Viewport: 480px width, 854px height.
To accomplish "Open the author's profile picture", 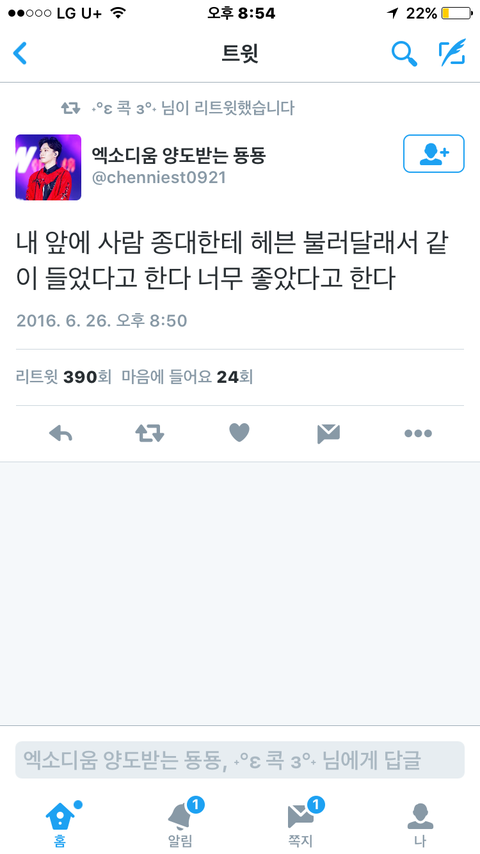I will pos(48,167).
